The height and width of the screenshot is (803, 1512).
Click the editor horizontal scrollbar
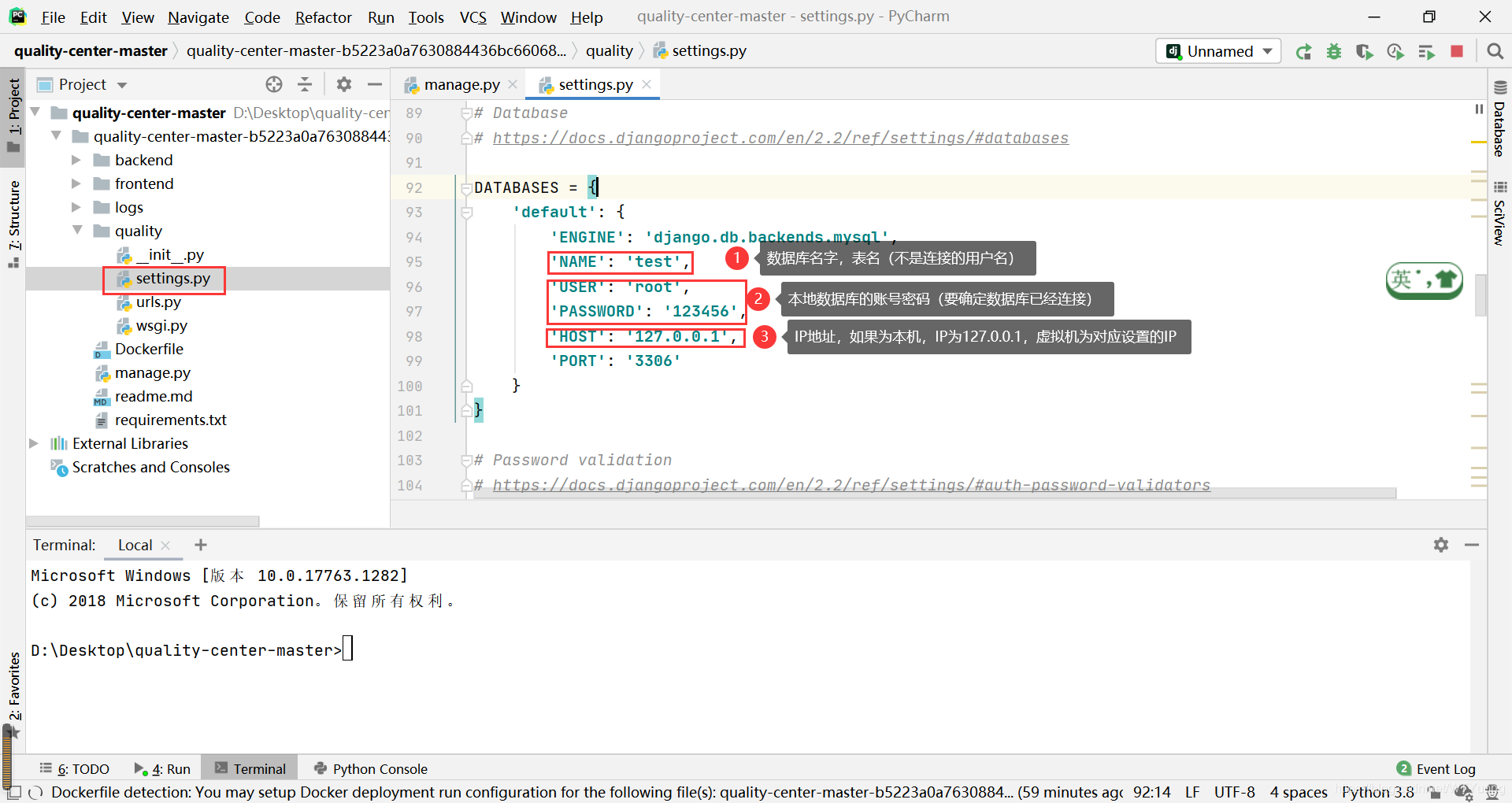pyautogui.click(x=934, y=493)
